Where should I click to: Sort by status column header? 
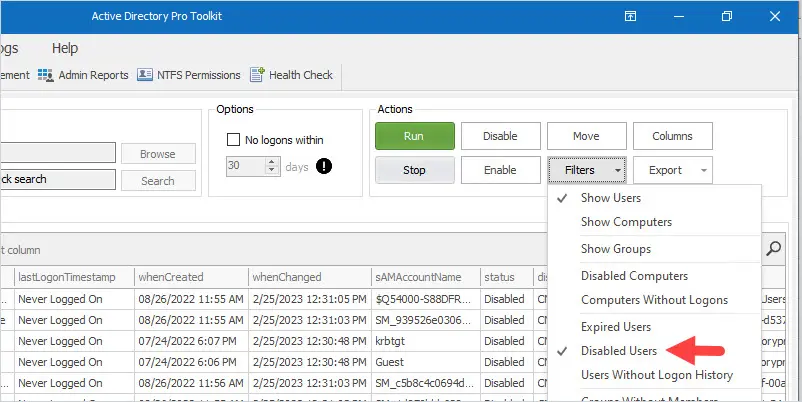pos(507,277)
